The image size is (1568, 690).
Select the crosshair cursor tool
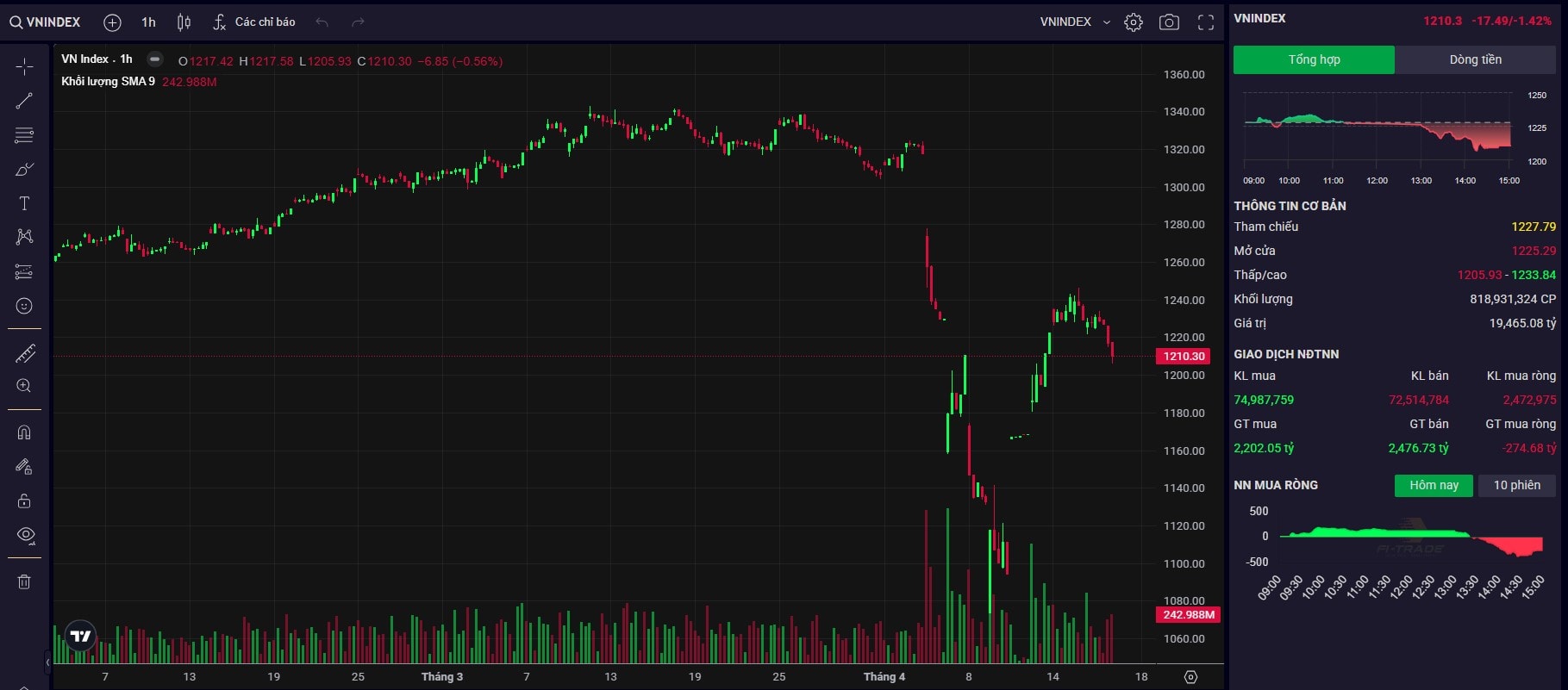click(x=24, y=66)
